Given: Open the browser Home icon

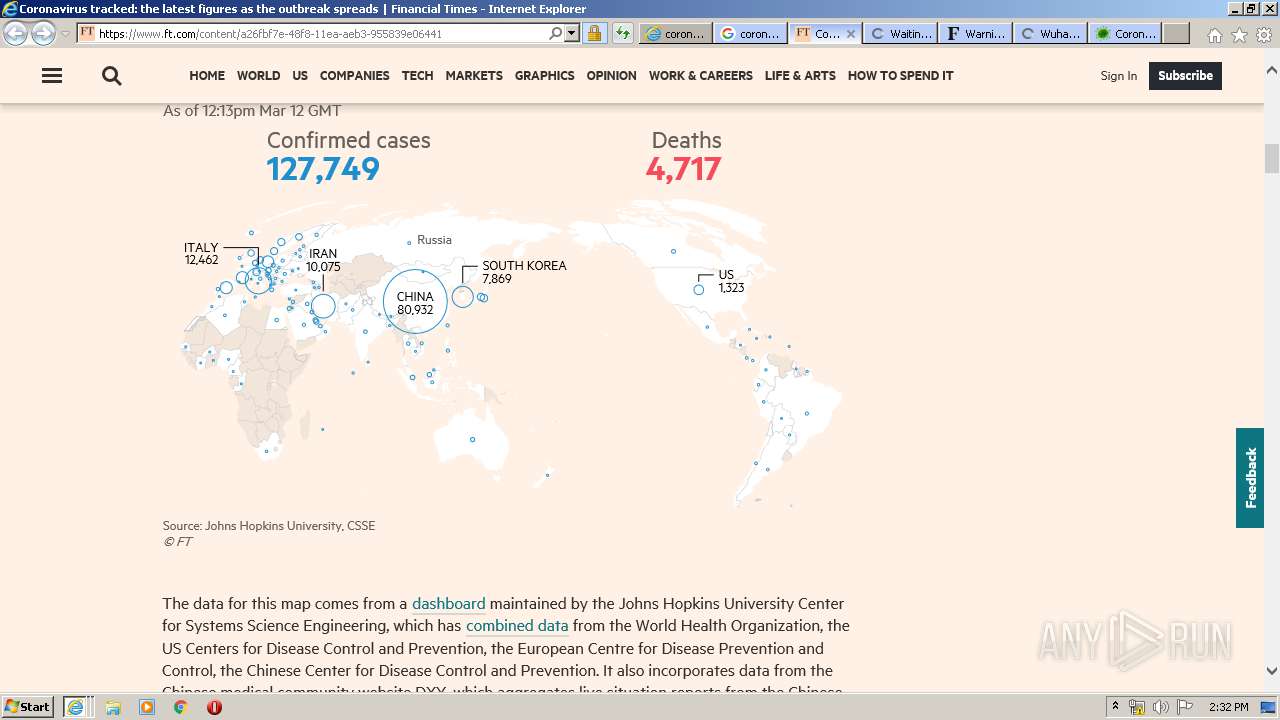Looking at the screenshot, I should [x=1214, y=35].
